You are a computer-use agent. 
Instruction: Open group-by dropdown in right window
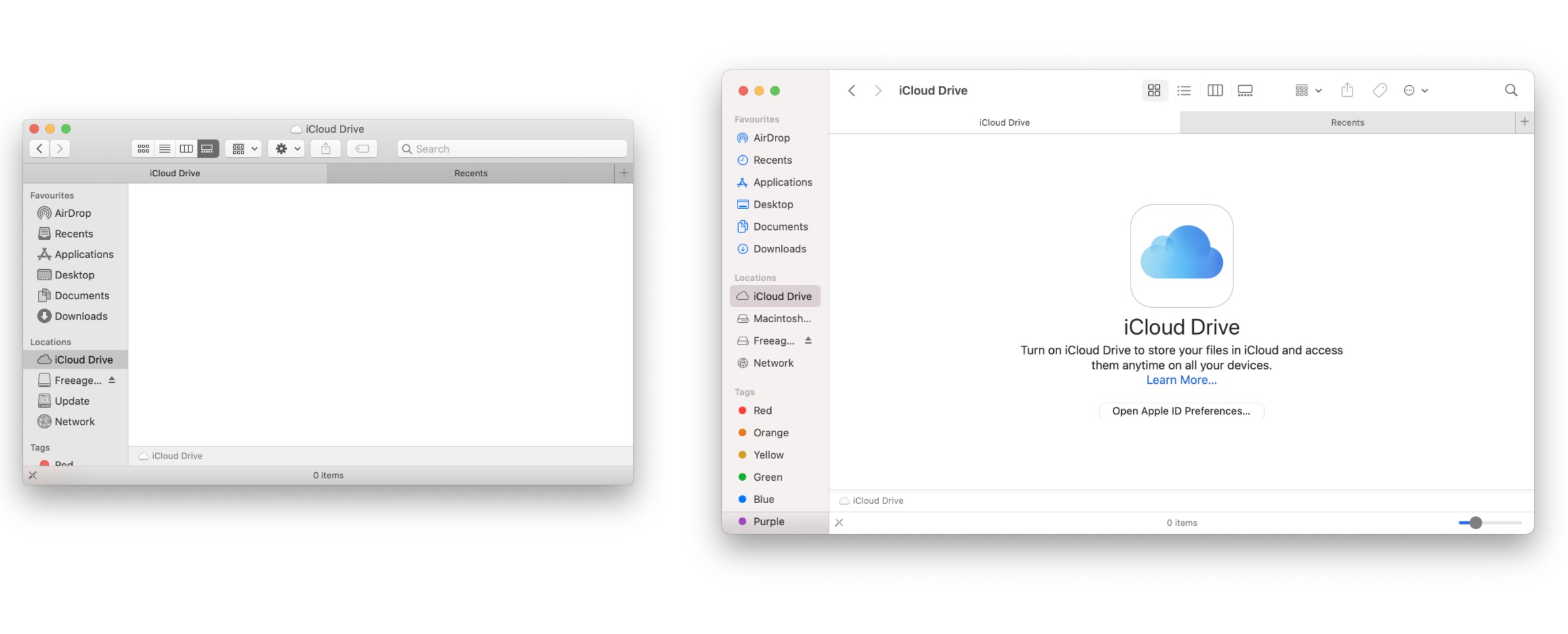pos(1309,90)
